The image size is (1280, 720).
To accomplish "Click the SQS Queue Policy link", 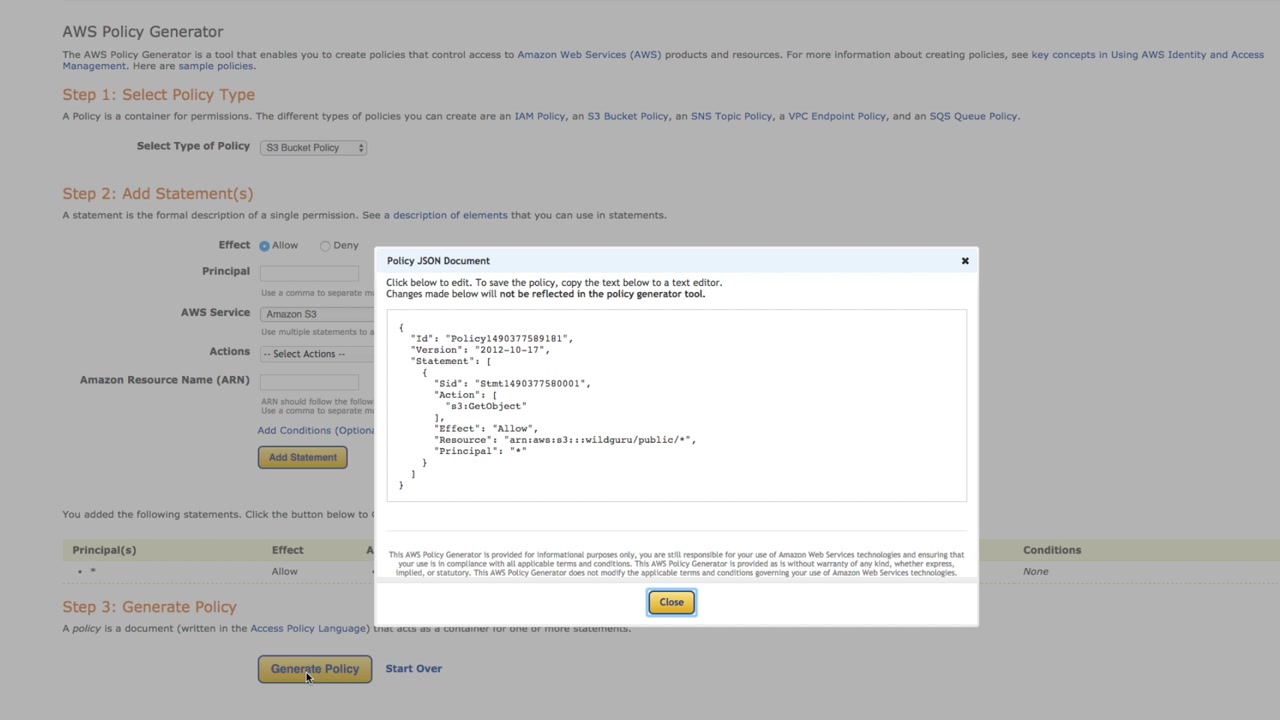I will click(973, 116).
